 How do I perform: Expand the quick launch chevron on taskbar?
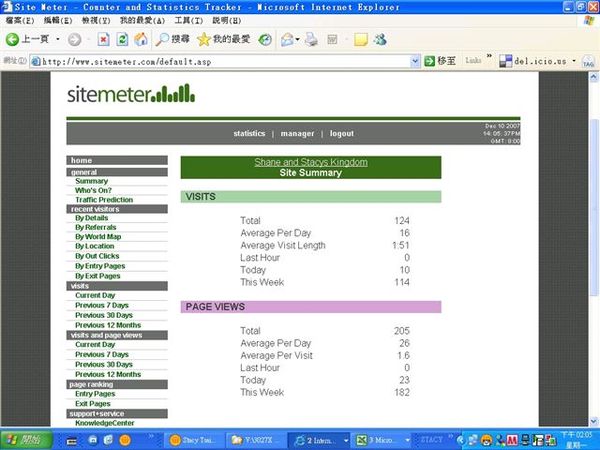[x=151, y=435]
